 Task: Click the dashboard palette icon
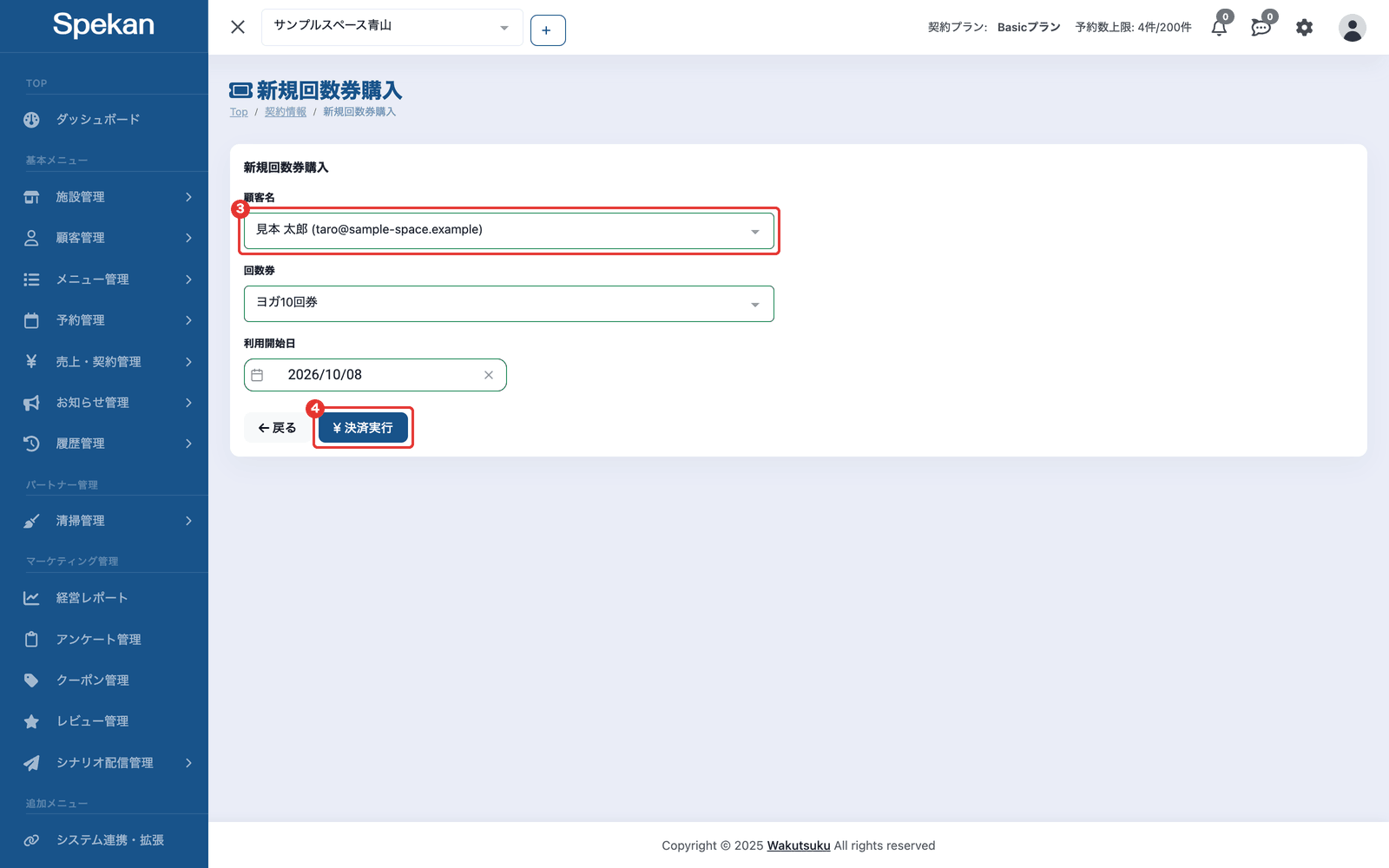click(31, 120)
